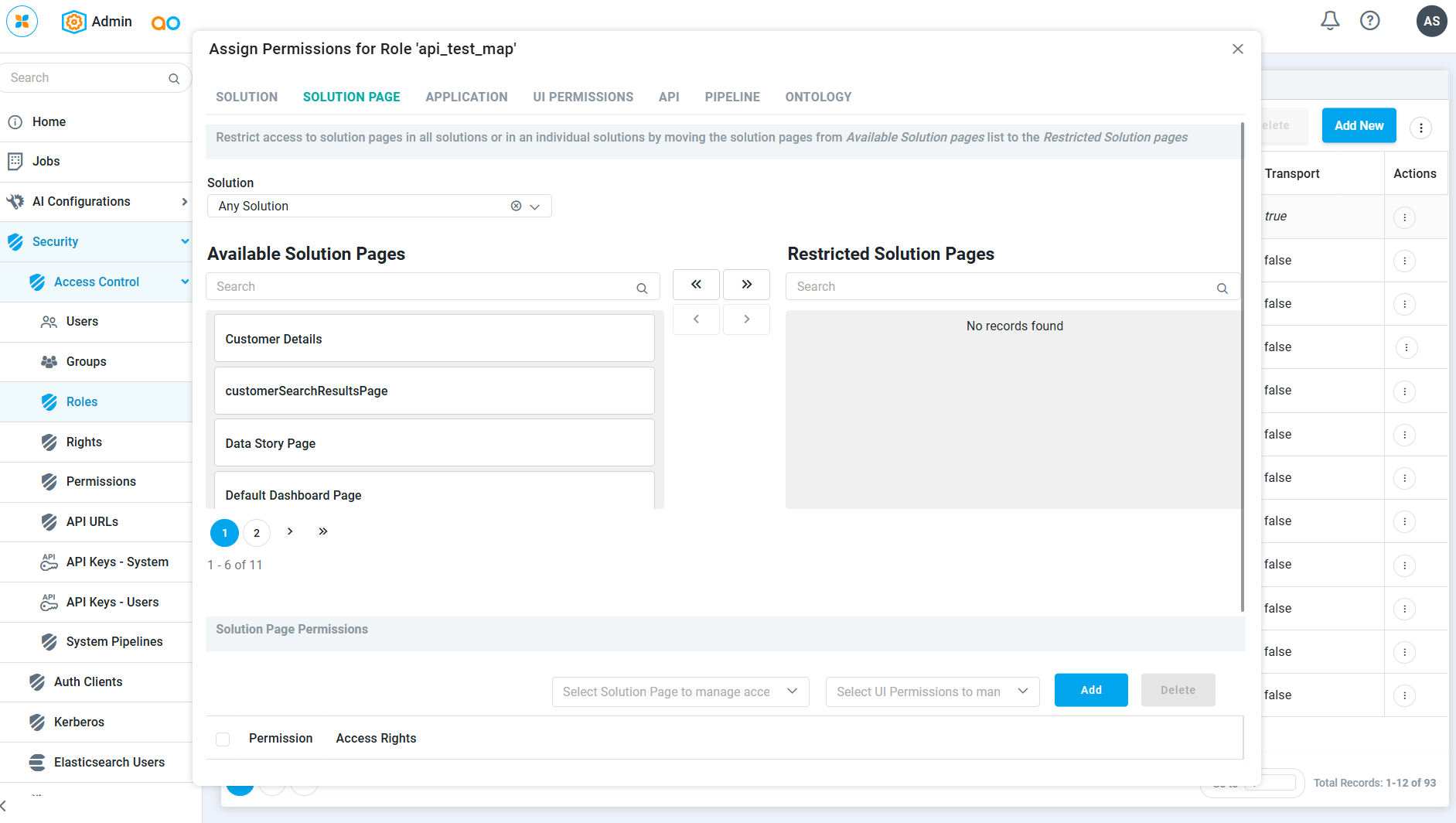
Task: Switch to the Application tab
Action: pyautogui.click(x=466, y=97)
